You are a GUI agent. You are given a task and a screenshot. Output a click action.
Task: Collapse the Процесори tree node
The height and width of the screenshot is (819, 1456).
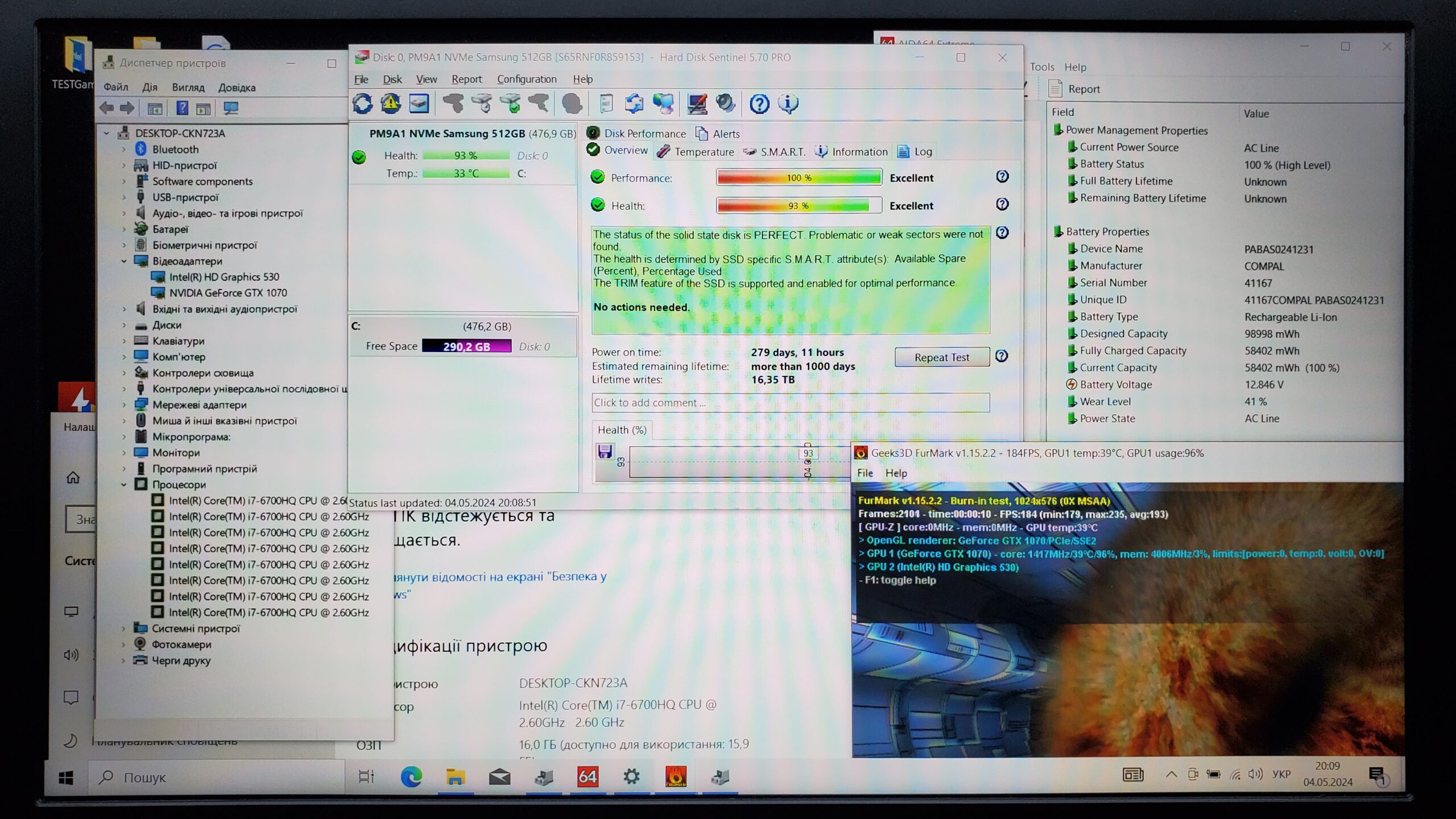click(x=124, y=485)
